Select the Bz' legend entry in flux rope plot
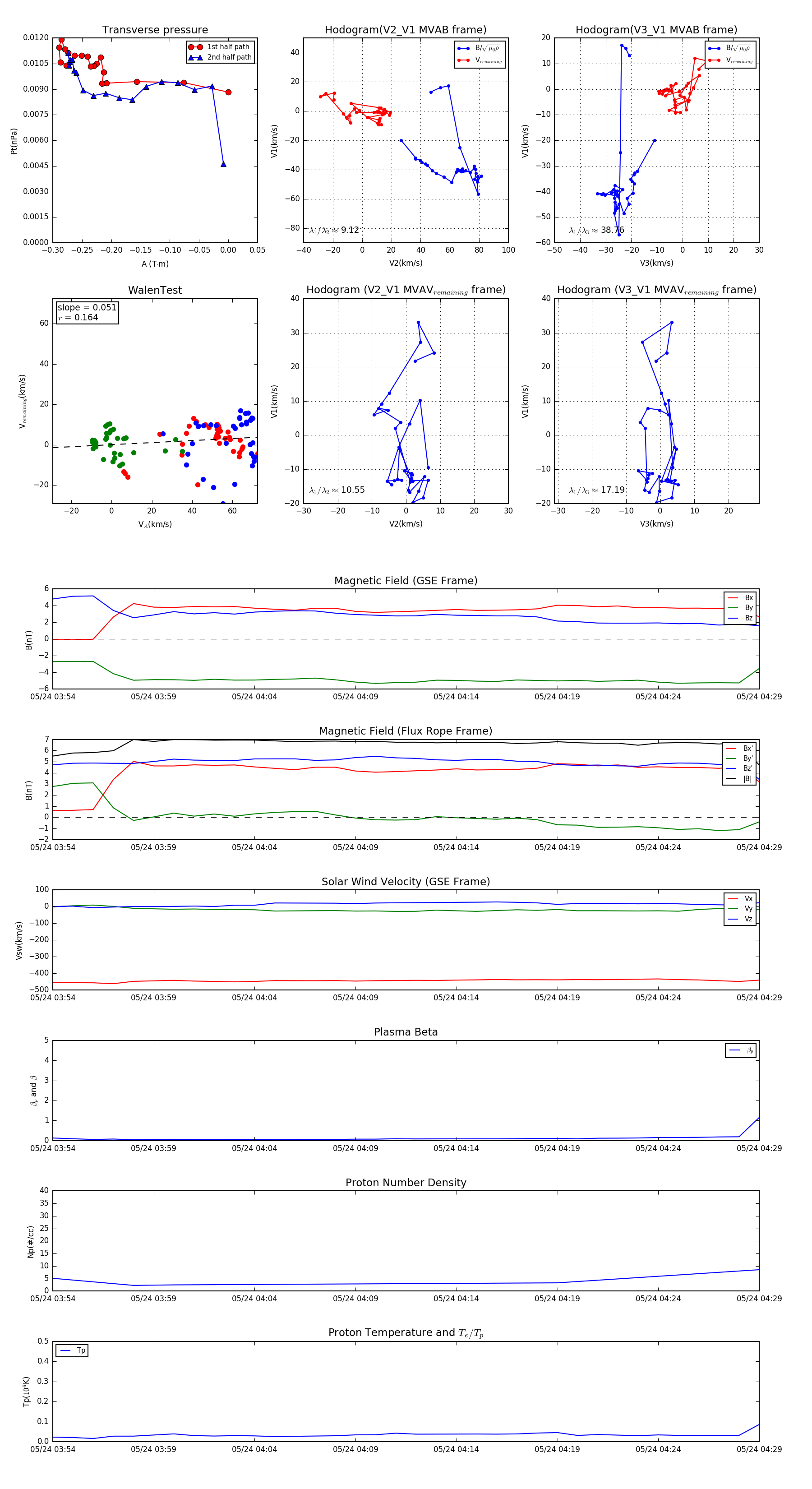Screen dimensions: 812x1489 pos(740,768)
